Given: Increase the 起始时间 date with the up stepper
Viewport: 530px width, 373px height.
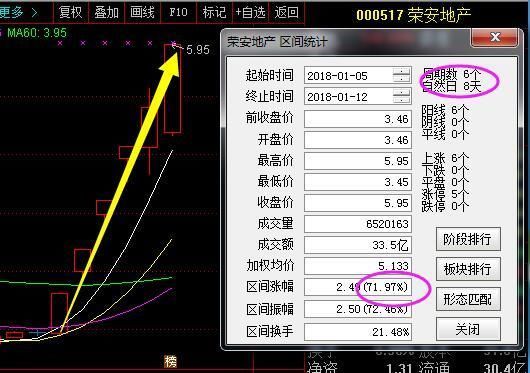Looking at the screenshot, I should point(401,72).
